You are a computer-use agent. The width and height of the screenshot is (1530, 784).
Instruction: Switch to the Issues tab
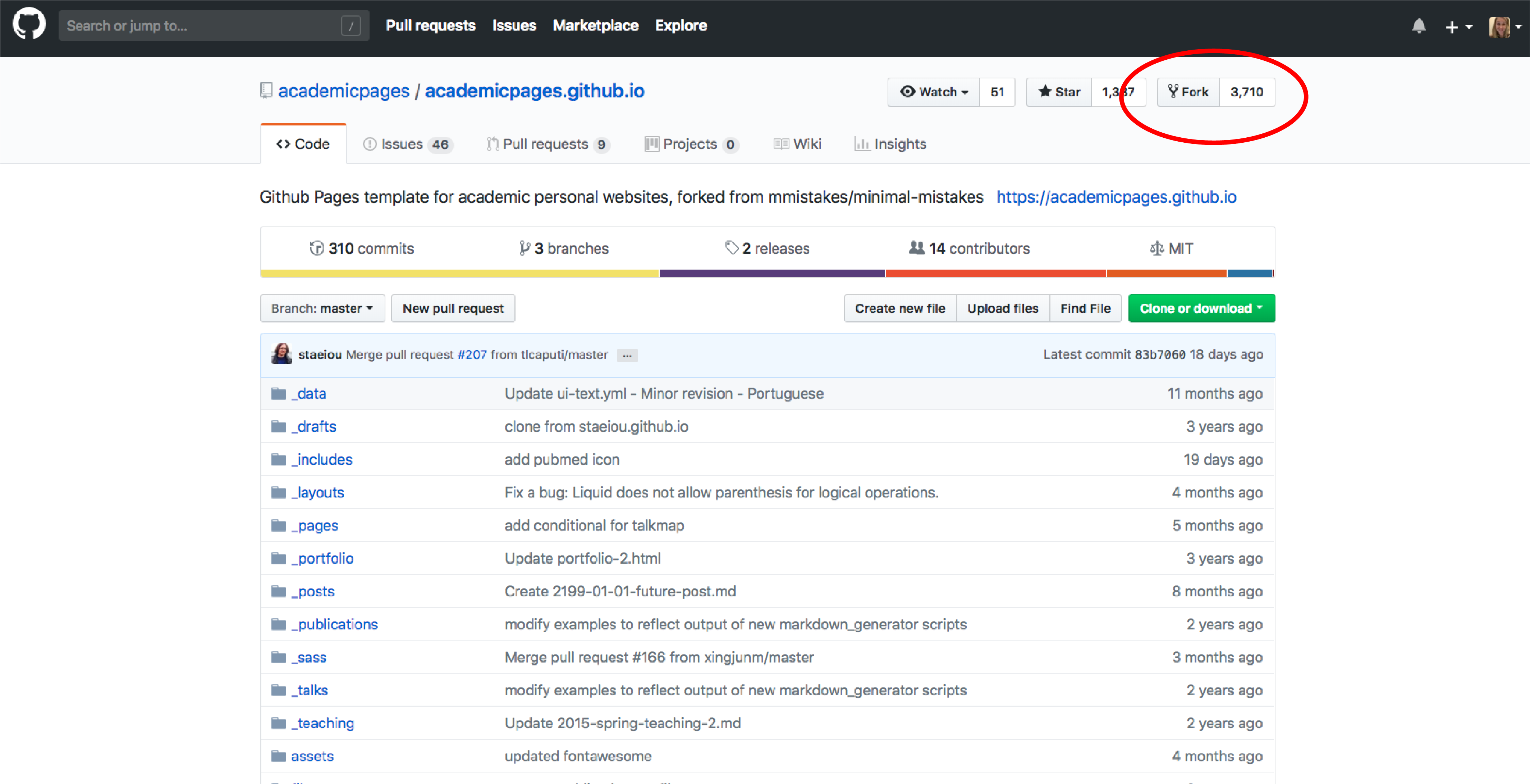coord(408,145)
